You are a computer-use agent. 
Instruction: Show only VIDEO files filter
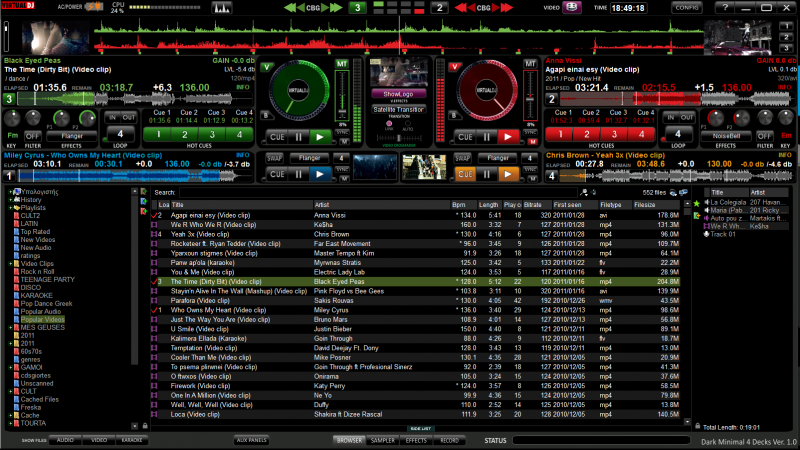coord(99,440)
